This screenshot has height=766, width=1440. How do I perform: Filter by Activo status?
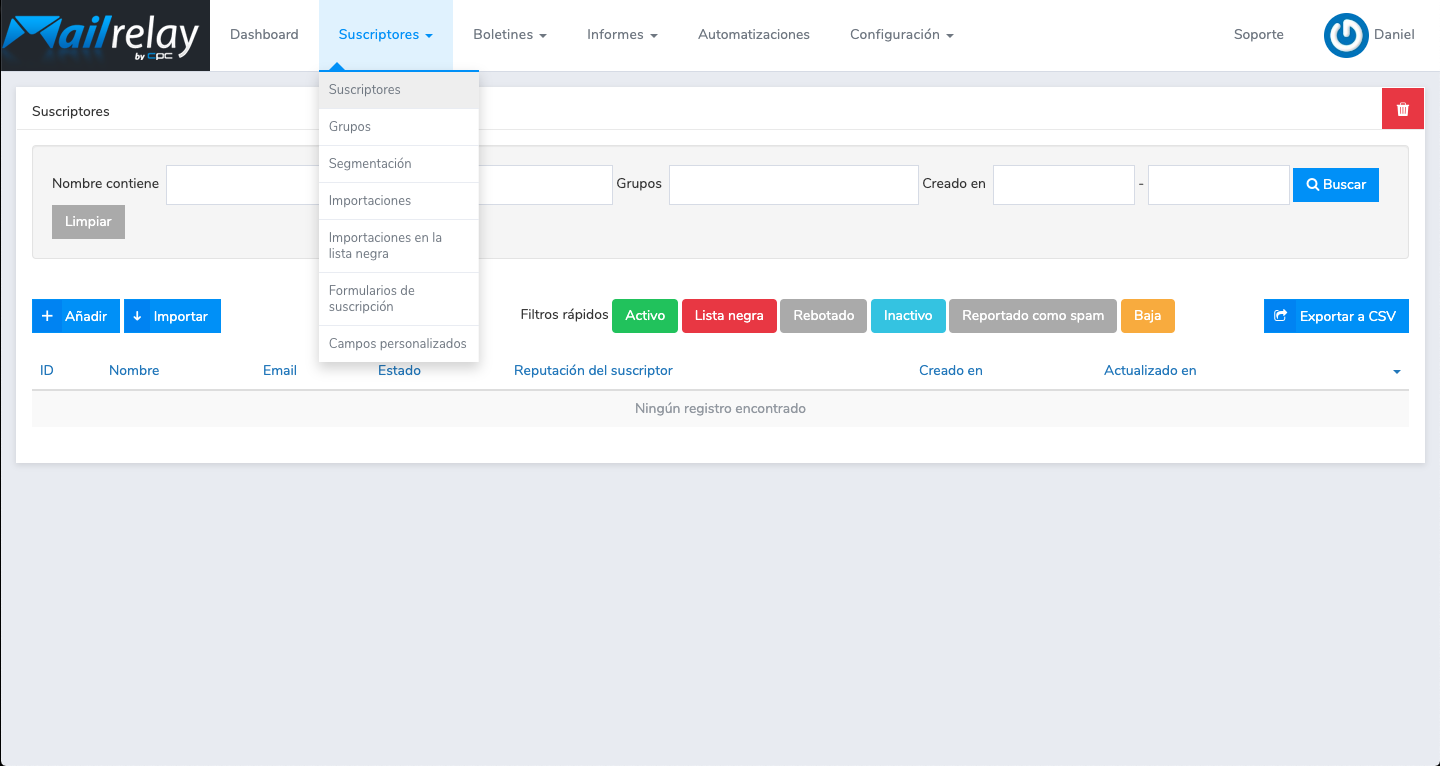pyautogui.click(x=645, y=316)
